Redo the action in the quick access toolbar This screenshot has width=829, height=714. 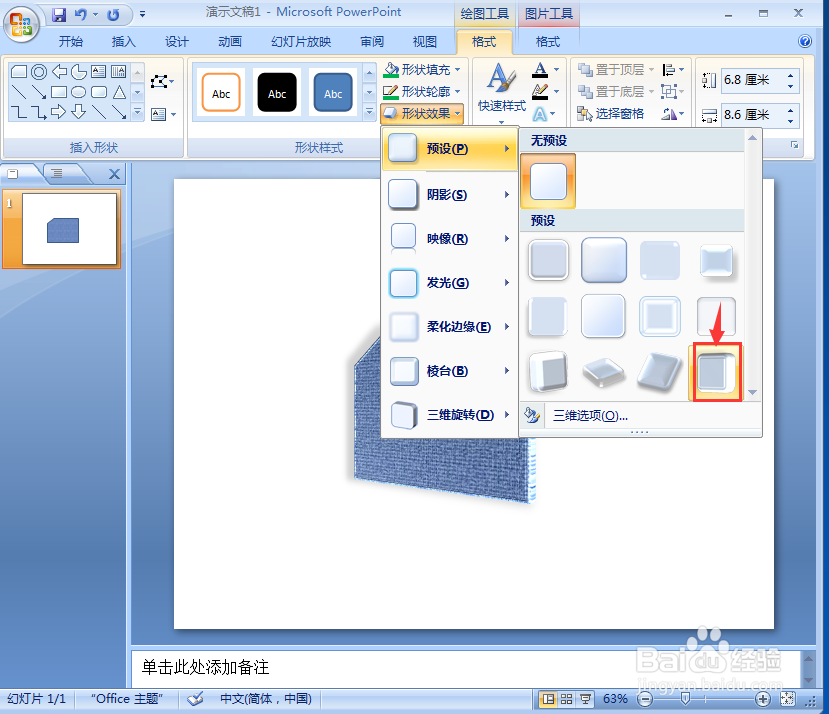point(113,14)
